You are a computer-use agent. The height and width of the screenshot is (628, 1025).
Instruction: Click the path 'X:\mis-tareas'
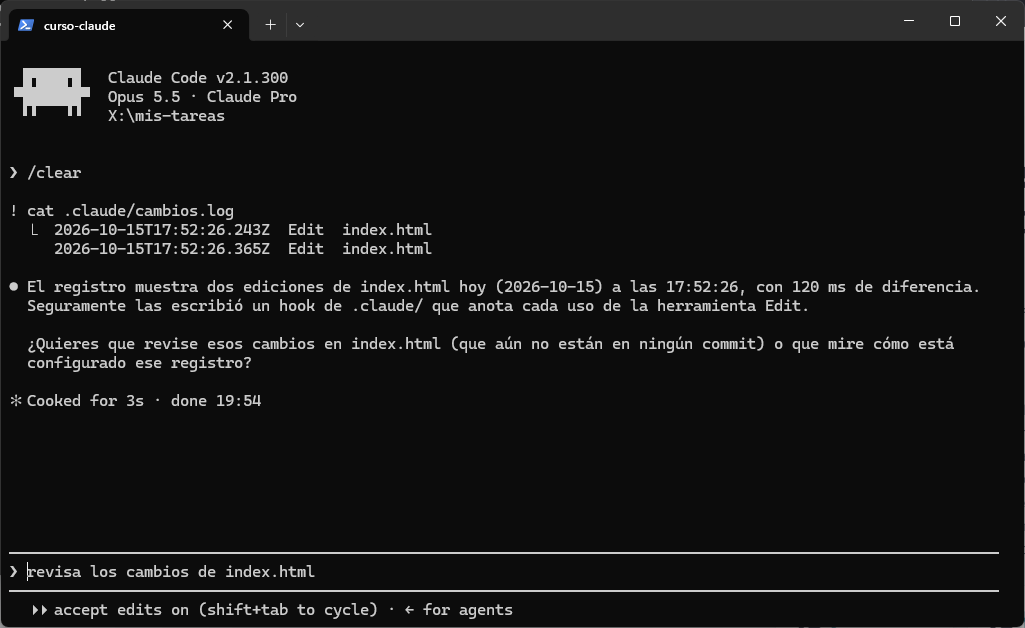point(166,116)
